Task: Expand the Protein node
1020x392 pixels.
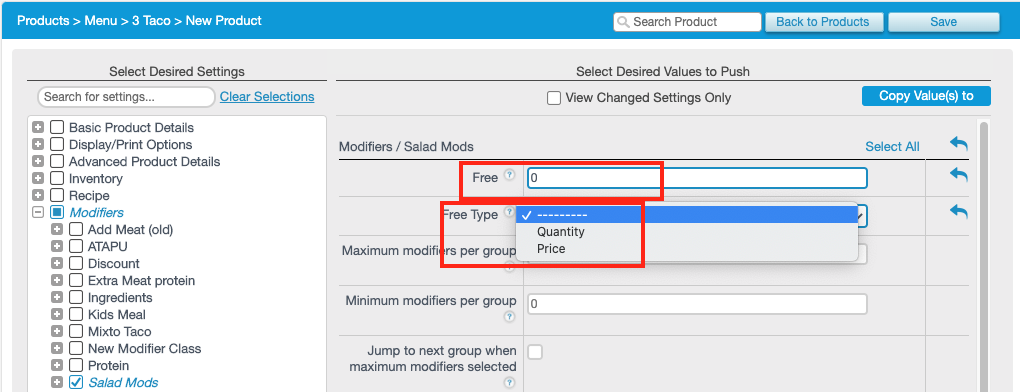Action: click(x=57, y=365)
